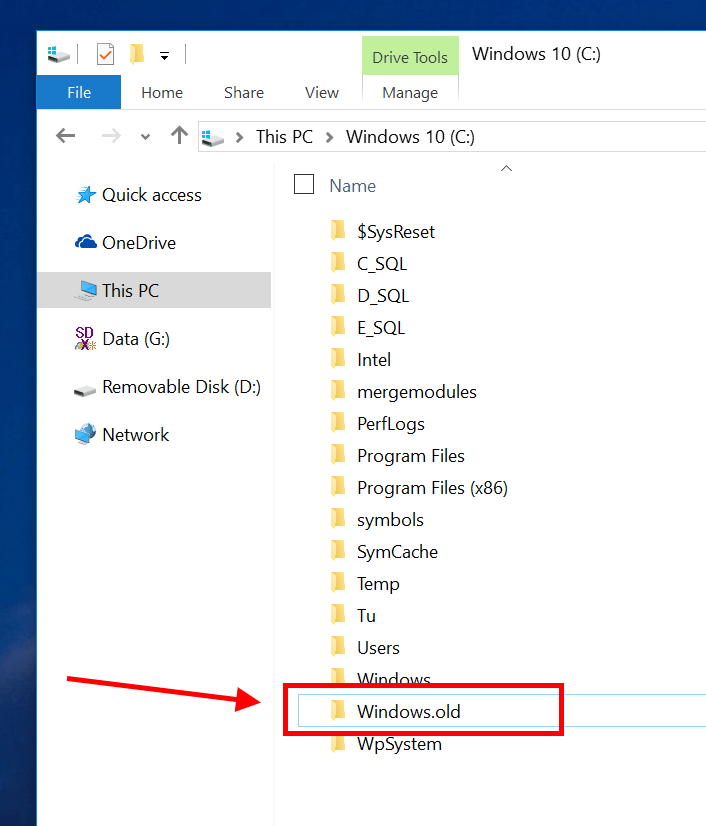The image size is (706, 826).
Task: Go back with the left arrow
Action: (x=66, y=136)
